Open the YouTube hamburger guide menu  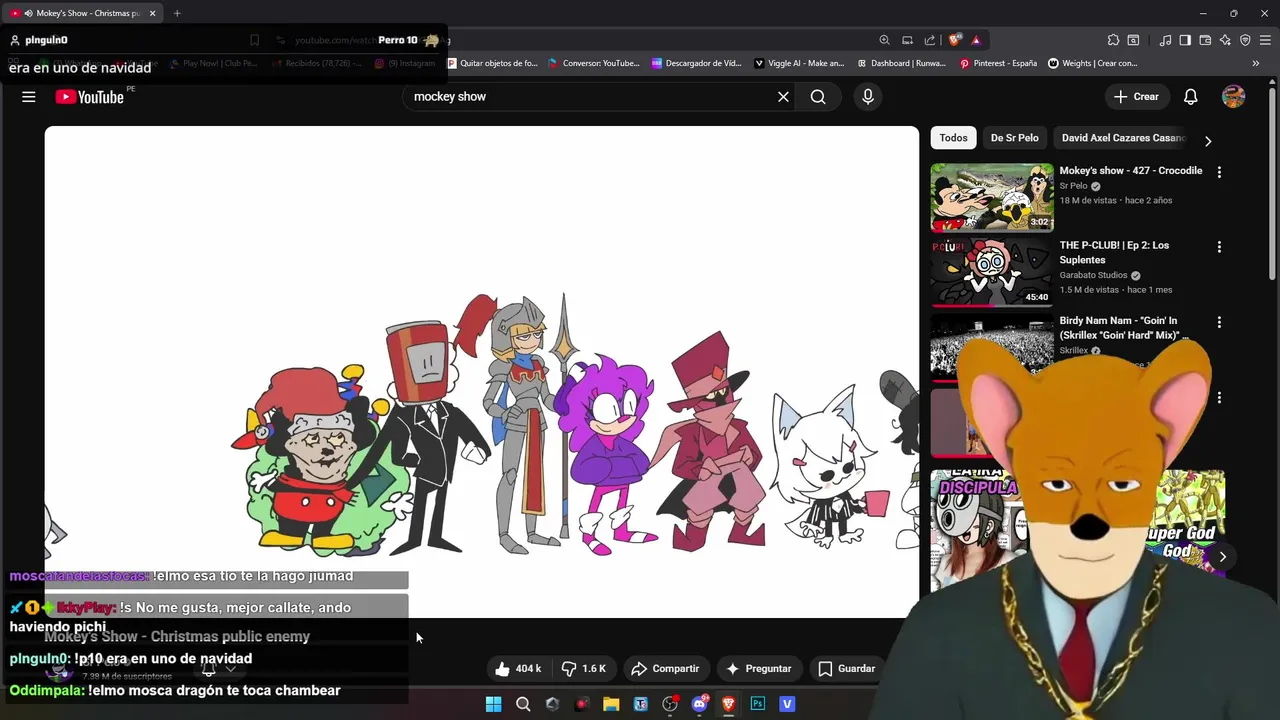pos(29,97)
